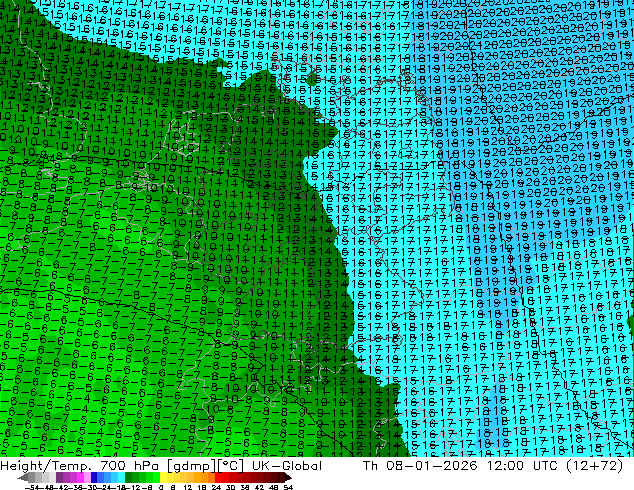
Task: Click the '[gdmp]' unit label
Action: pyautogui.click(x=192, y=466)
